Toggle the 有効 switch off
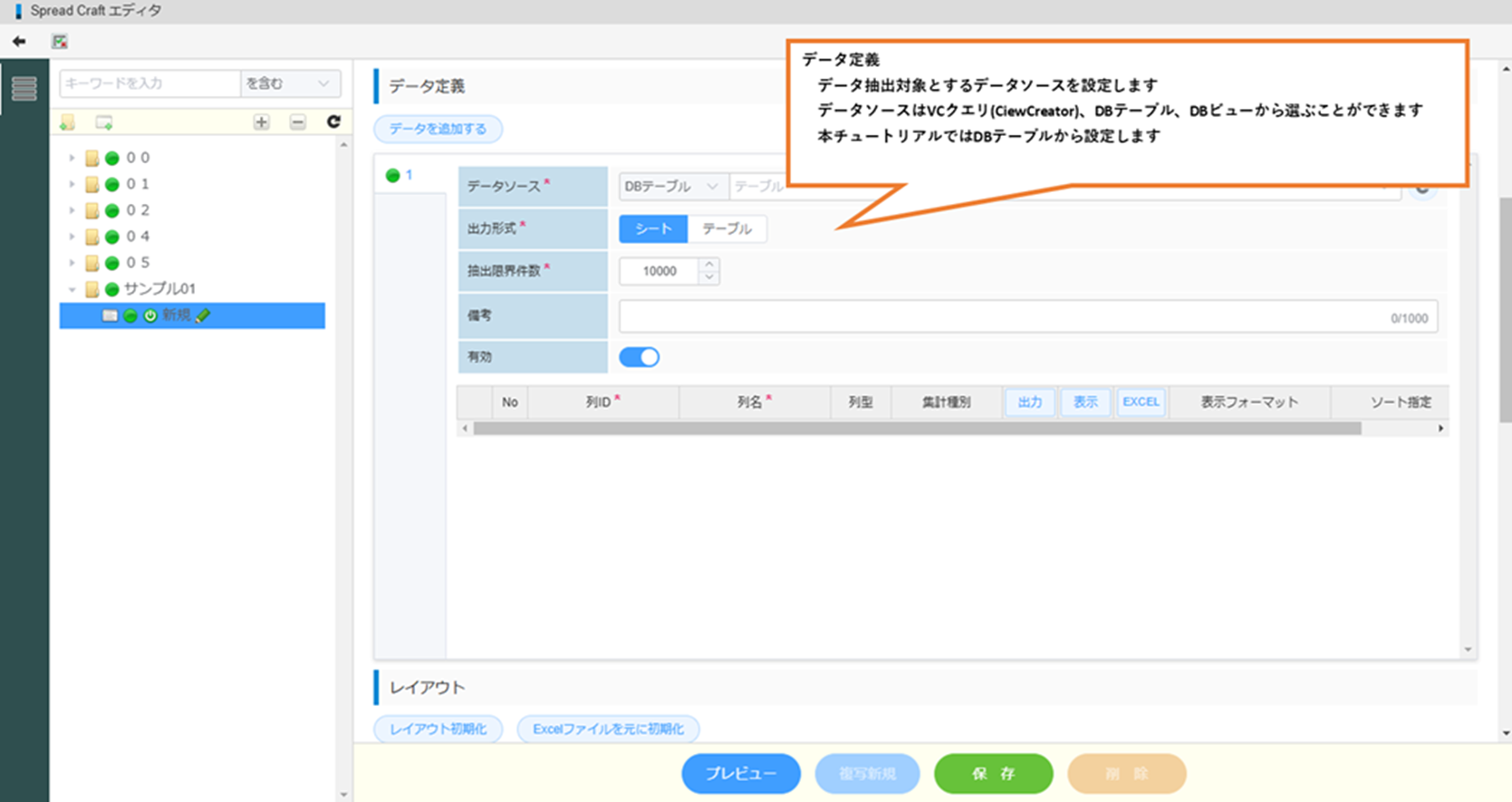 click(639, 357)
